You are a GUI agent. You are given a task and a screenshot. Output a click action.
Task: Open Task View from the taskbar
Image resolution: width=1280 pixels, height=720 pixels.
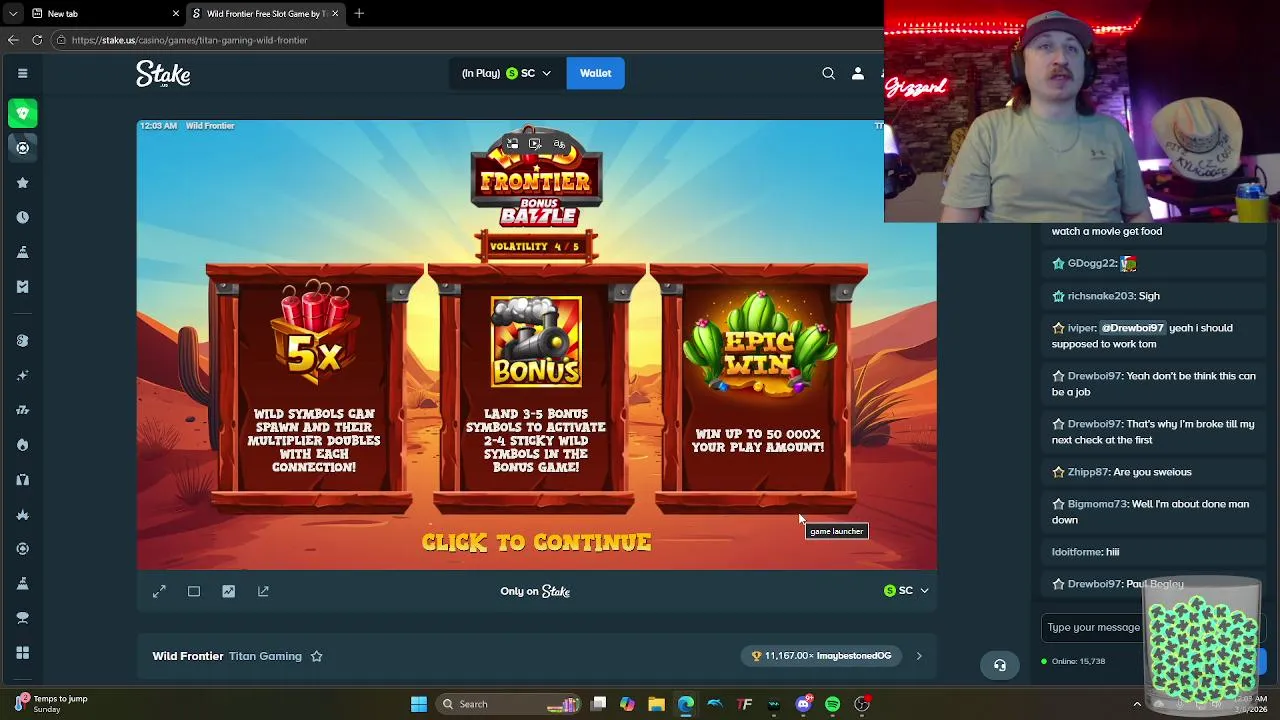click(x=598, y=704)
